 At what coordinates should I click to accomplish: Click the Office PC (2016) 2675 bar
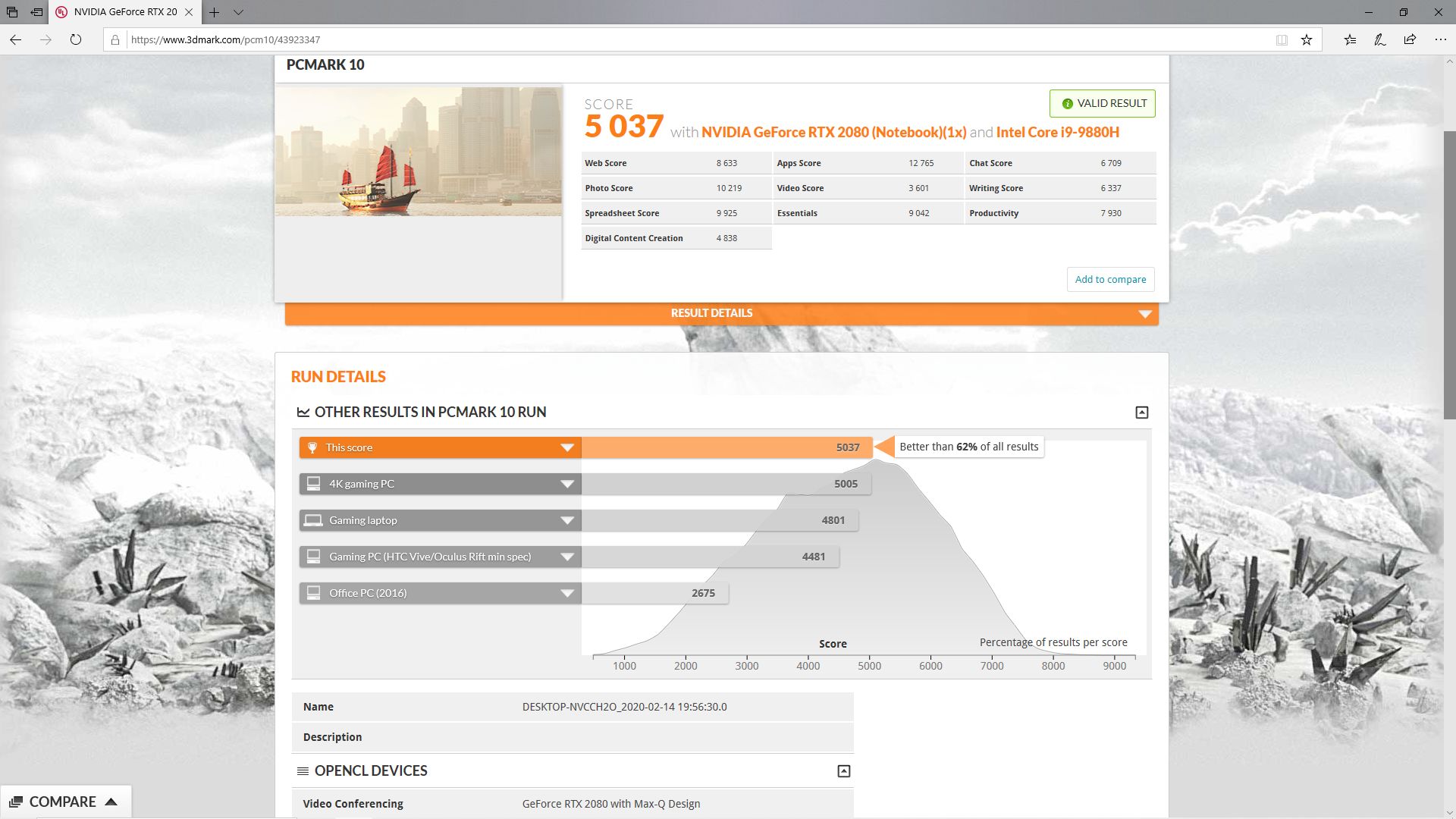(655, 594)
